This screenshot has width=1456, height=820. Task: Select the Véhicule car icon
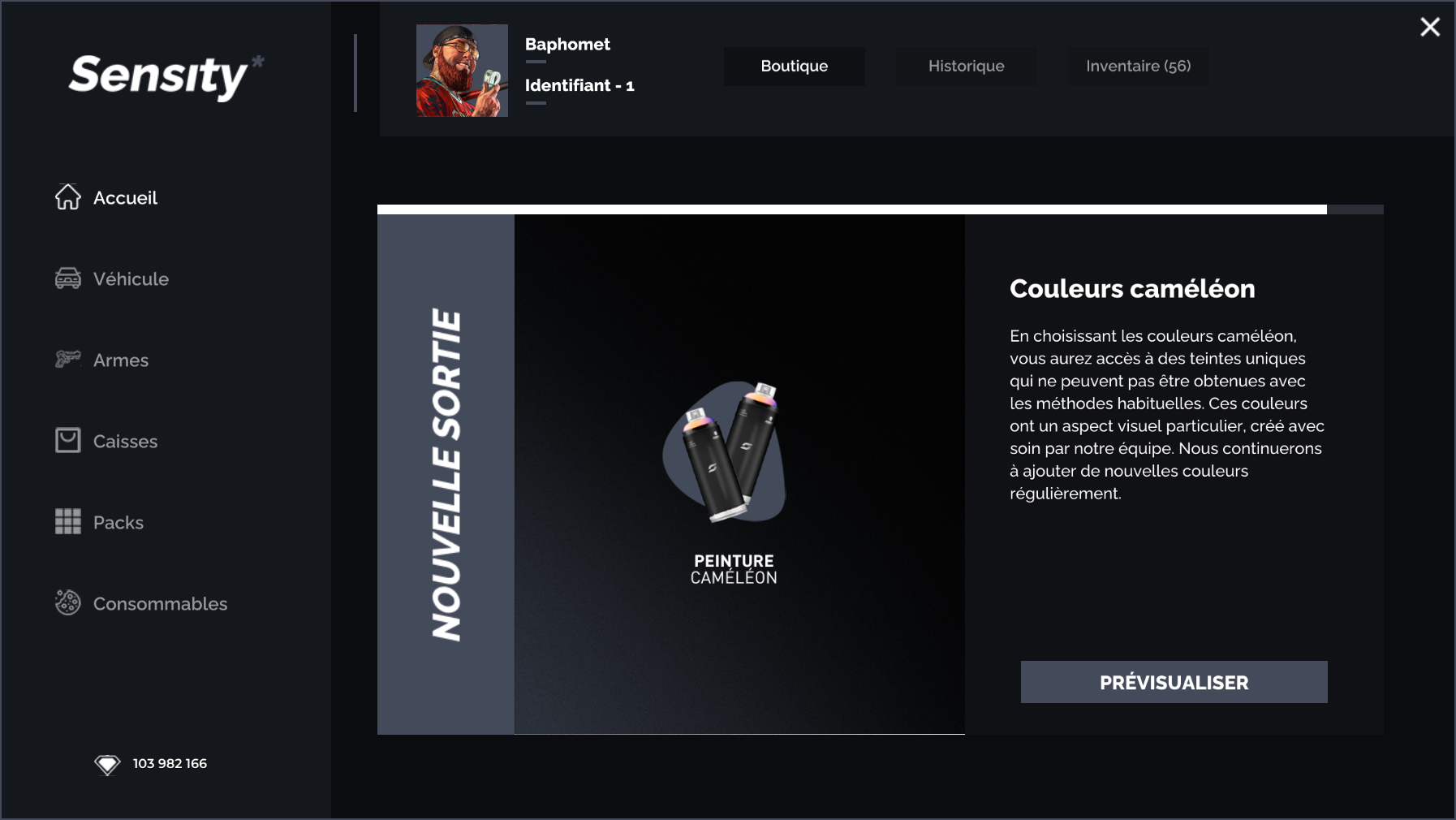tap(68, 278)
